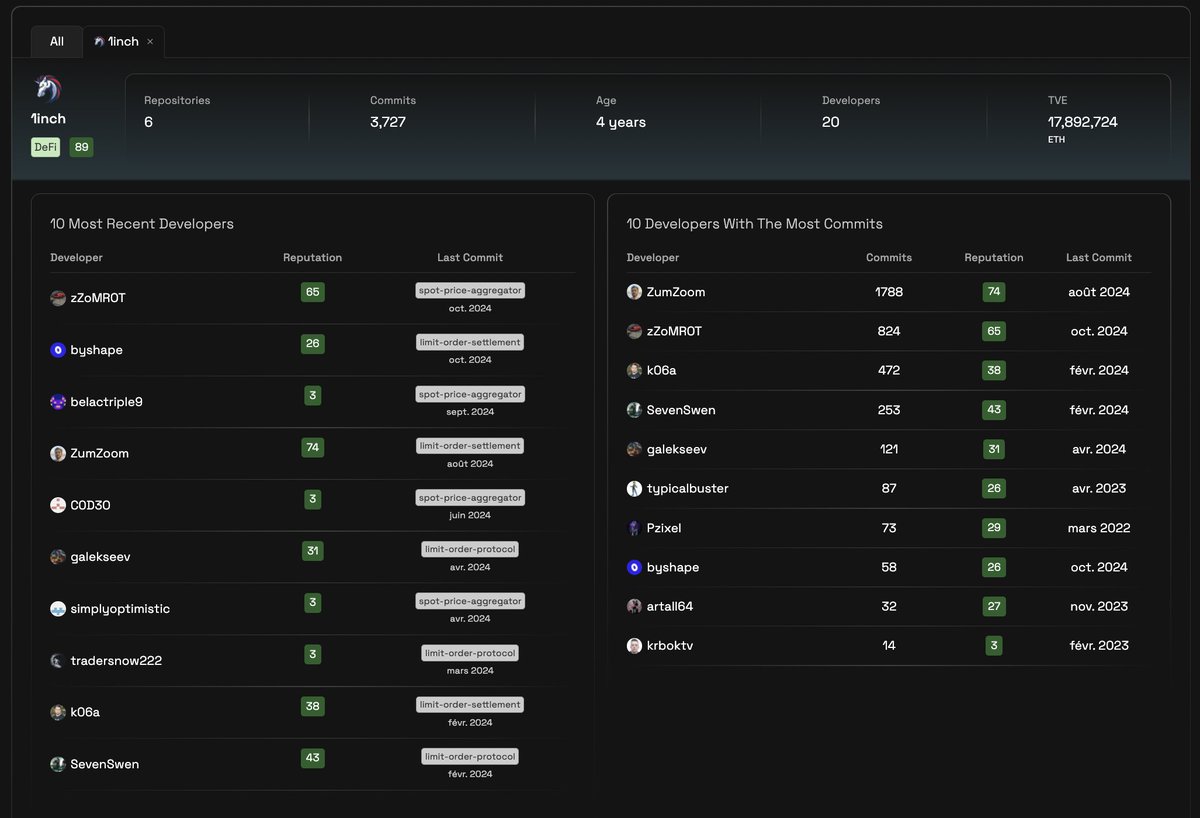Click ZumZoom avatar in recent developers
Image resolution: width=1200 pixels, height=818 pixels.
(58, 453)
